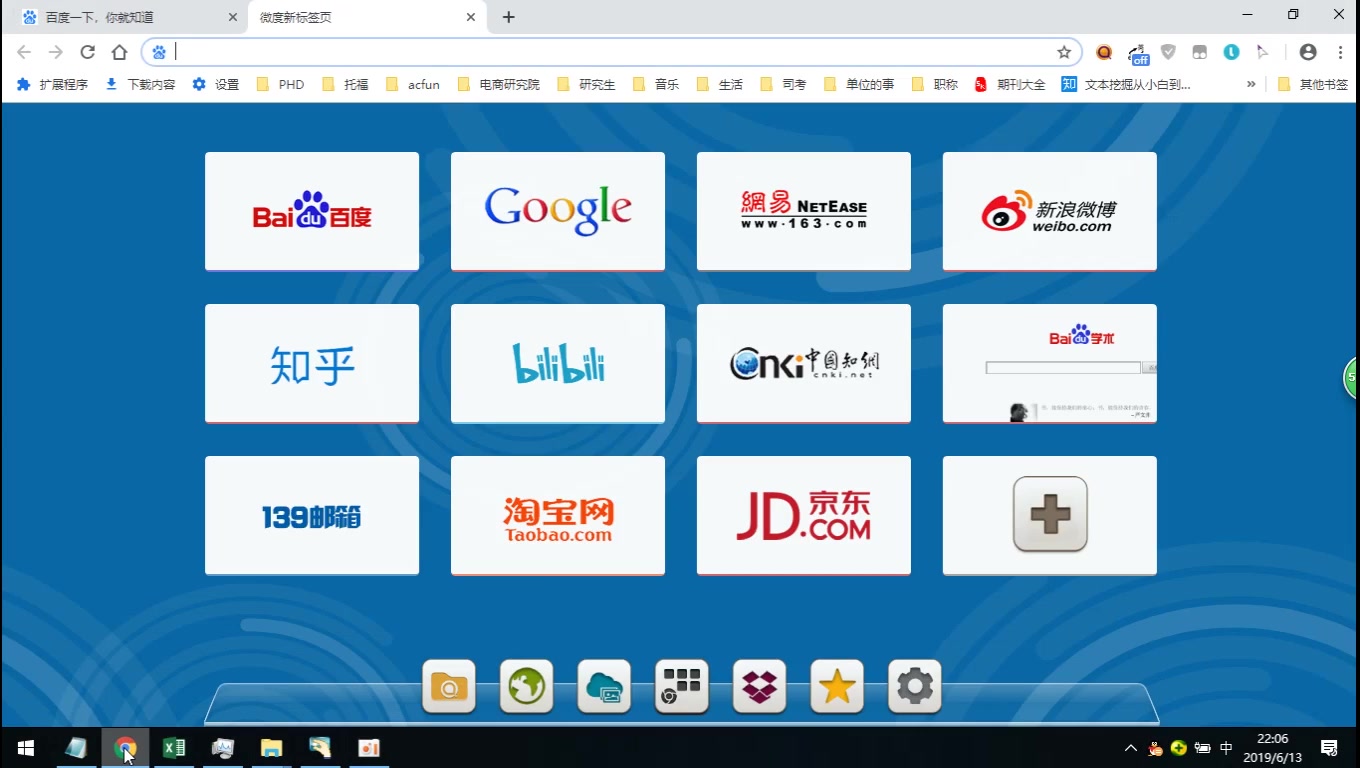The width and height of the screenshot is (1360, 768).
Task: Click the browser forward arrow
Action: pyautogui.click(x=56, y=52)
